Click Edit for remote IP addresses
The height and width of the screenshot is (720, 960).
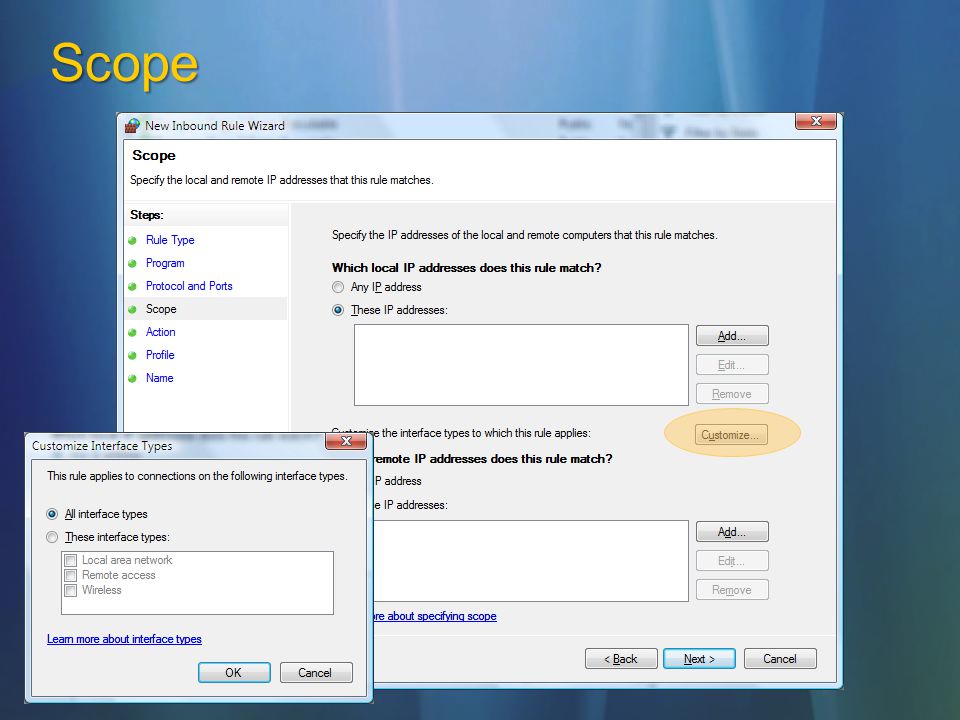click(x=732, y=561)
